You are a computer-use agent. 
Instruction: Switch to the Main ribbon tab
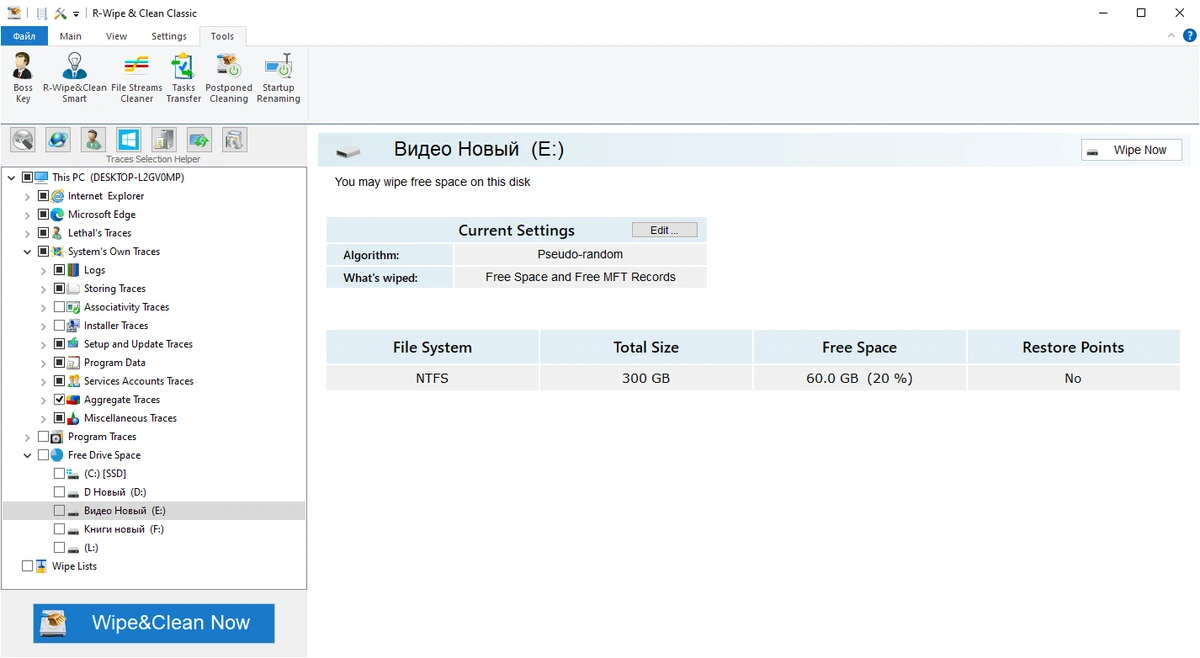click(x=70, y=36)
